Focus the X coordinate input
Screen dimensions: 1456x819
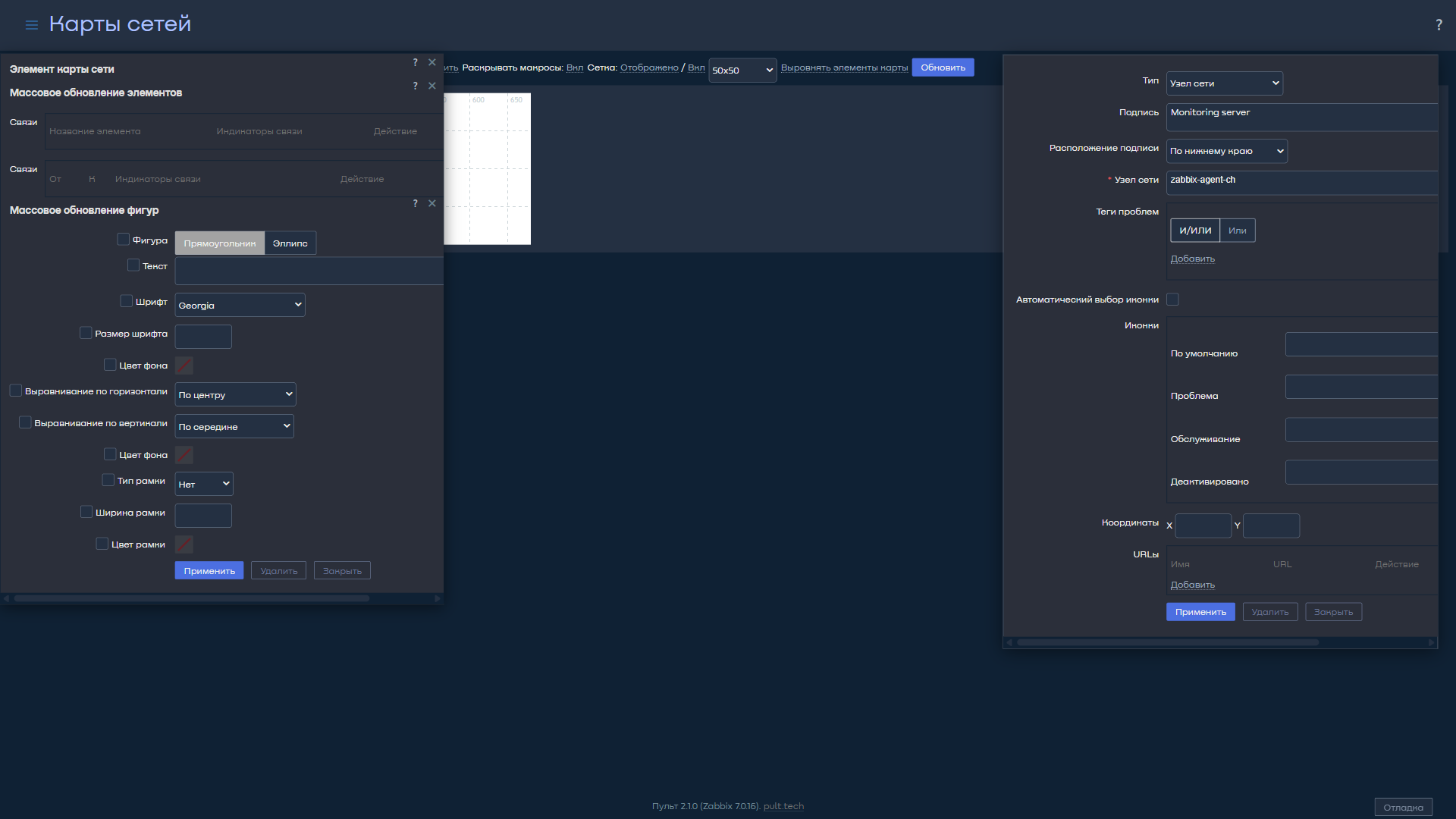(1203, 526)
